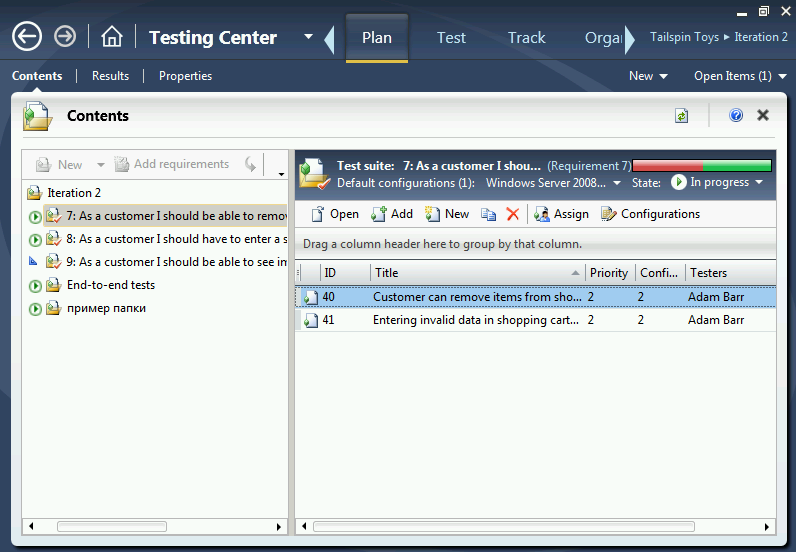The image size is (796, 552).
Task: Go back with the back arrow
Action: pyautogui.click(x=27, y=37)
